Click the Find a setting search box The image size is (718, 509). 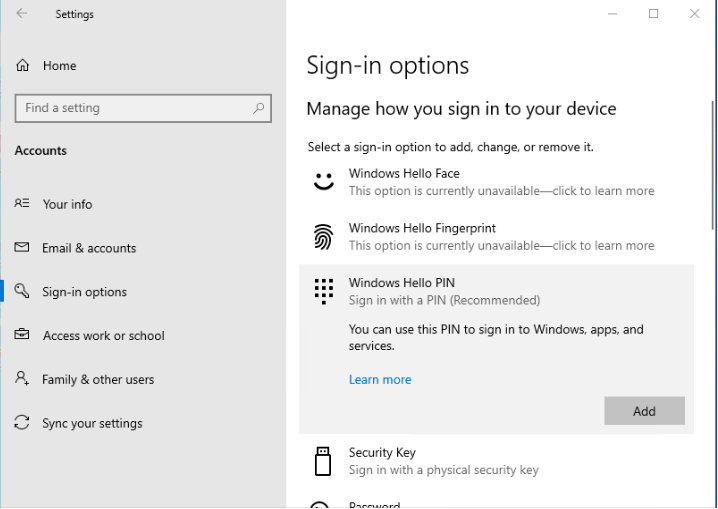coord(143,108)
